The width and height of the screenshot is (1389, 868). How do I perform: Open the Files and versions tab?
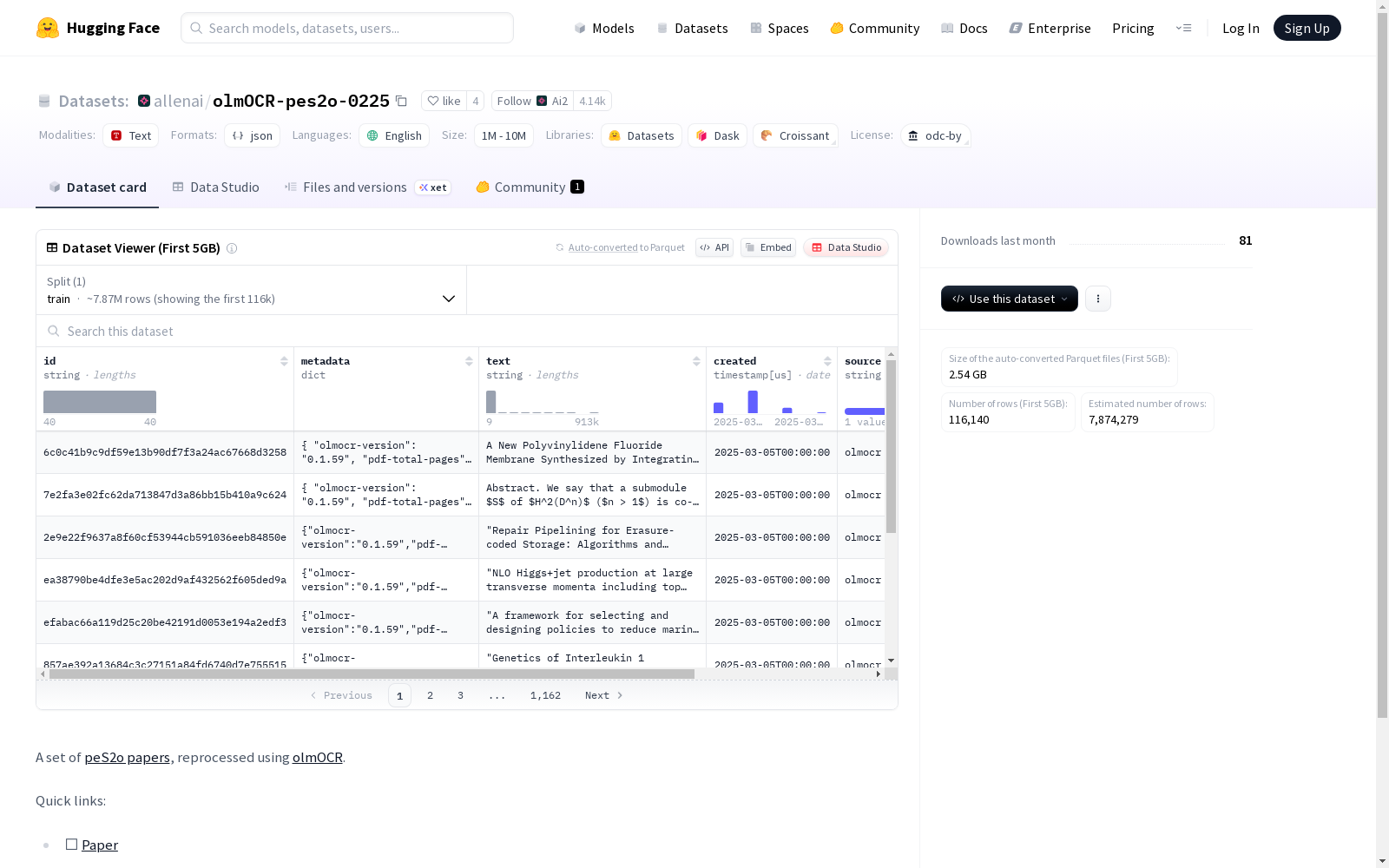(367, 187)
